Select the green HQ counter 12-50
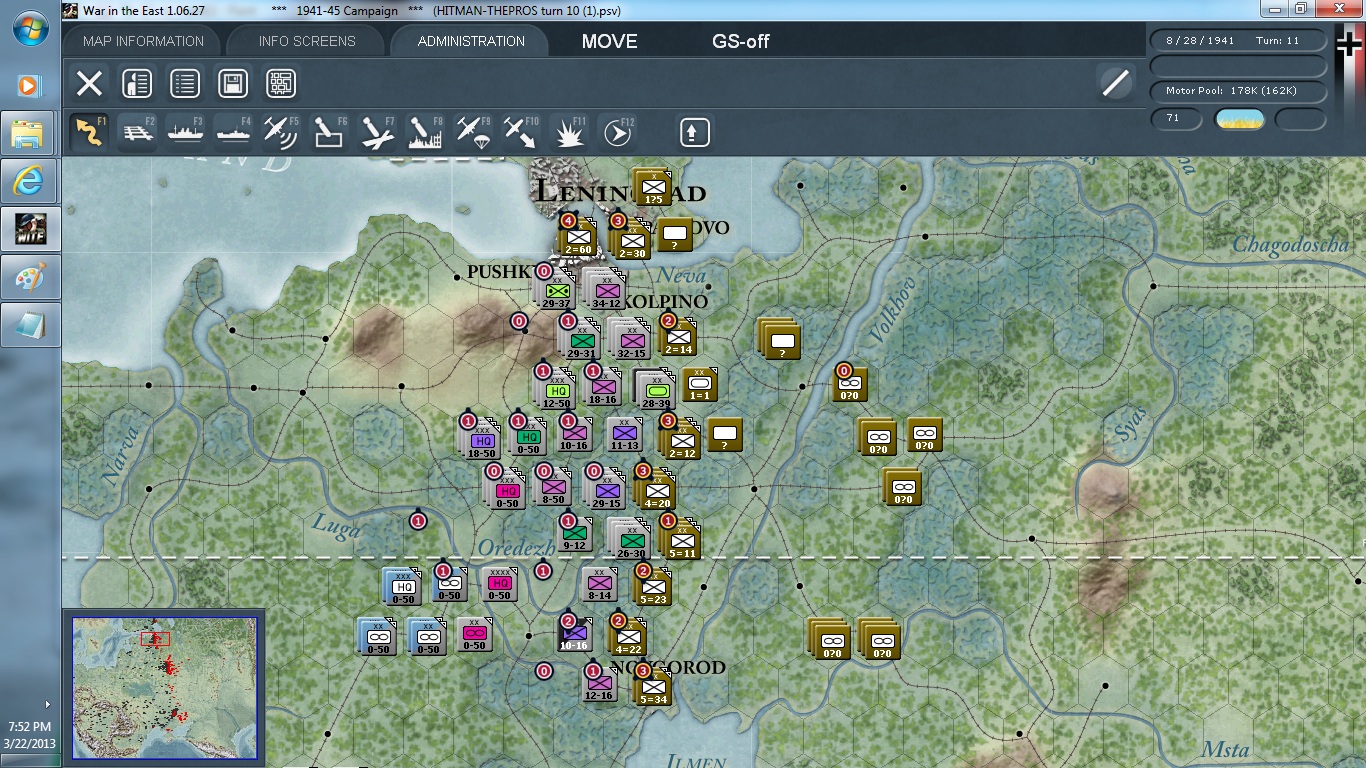The image size is (1366, 768). [557, 390]
